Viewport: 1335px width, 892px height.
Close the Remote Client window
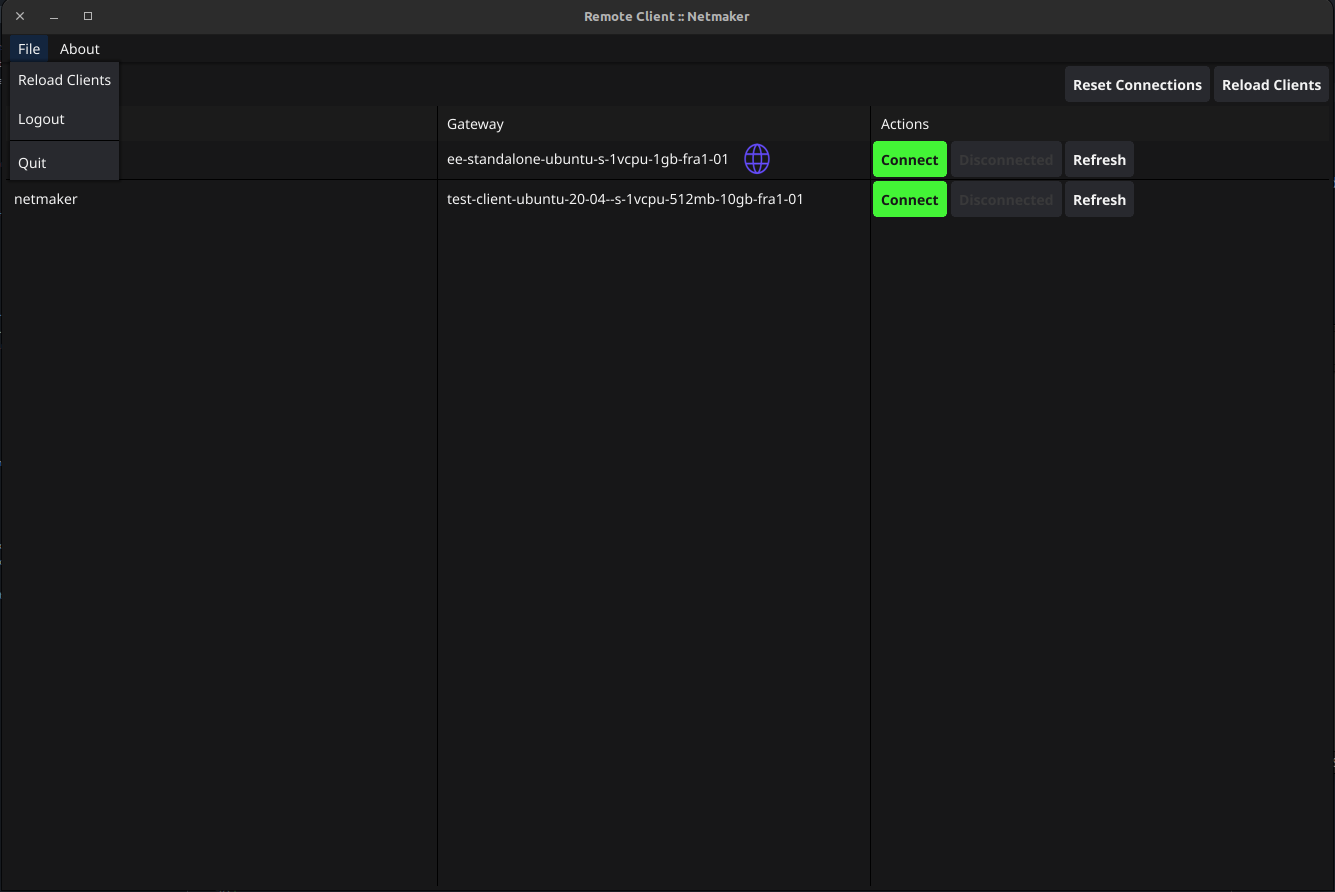click(x=20, y=16)
